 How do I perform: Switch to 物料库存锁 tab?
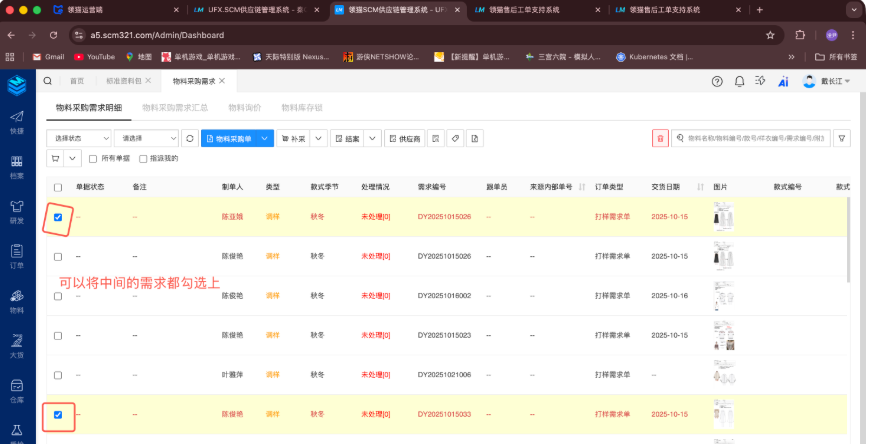(x=302, y=107)
